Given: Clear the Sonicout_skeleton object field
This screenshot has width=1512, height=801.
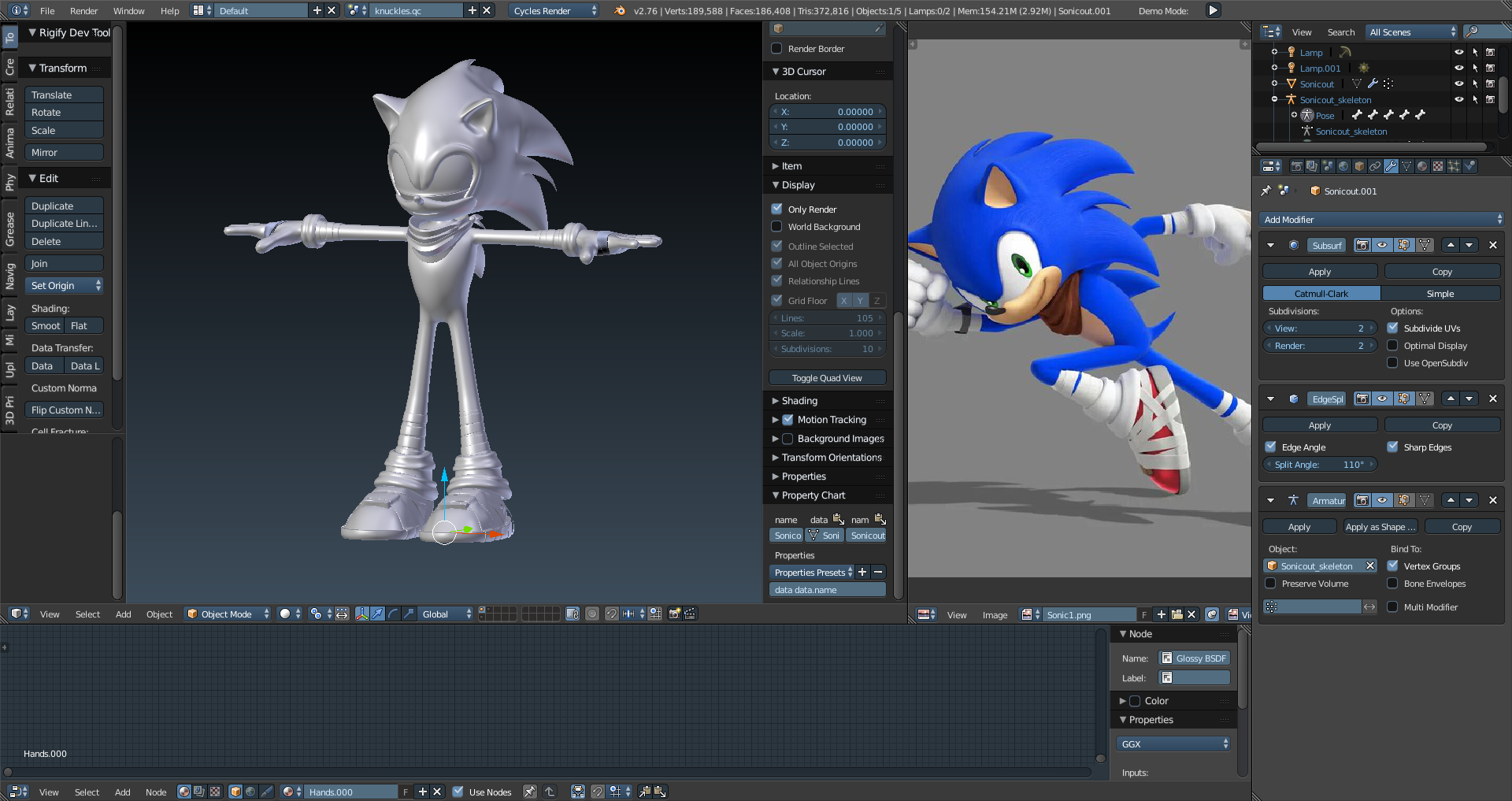Looking at the screenshot, I should pos(1369,566).
